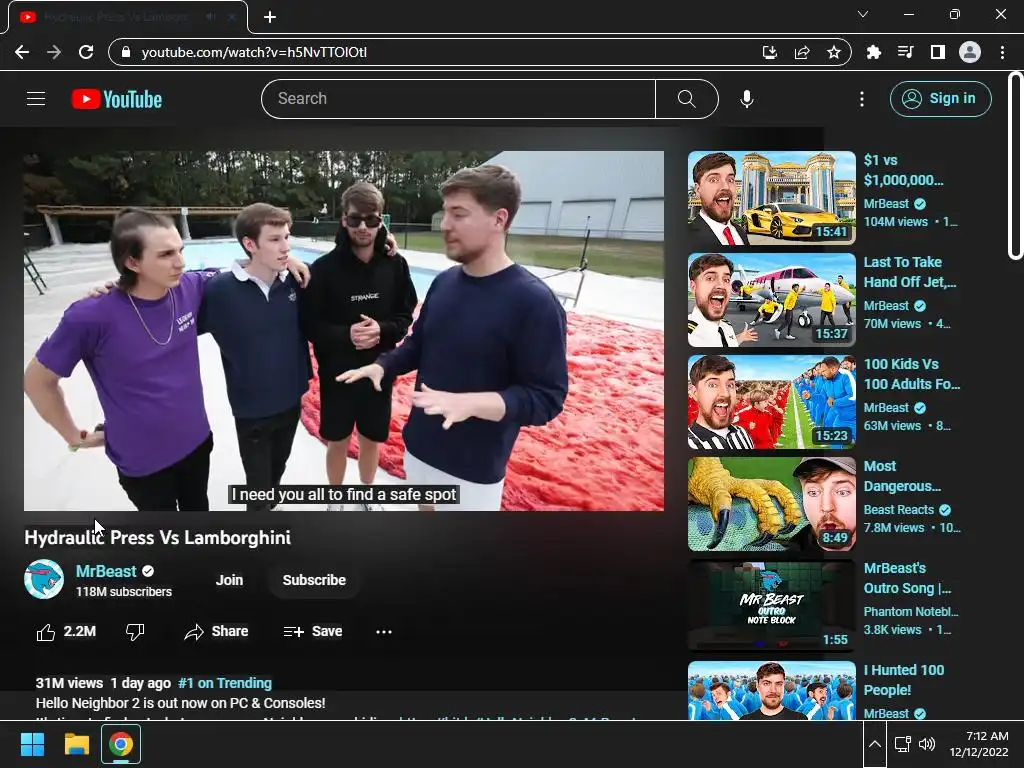Image resolution: width=1024 pixels, height=768 pixels.
Task: Open network icon in system tray
Action: (903, 744)
